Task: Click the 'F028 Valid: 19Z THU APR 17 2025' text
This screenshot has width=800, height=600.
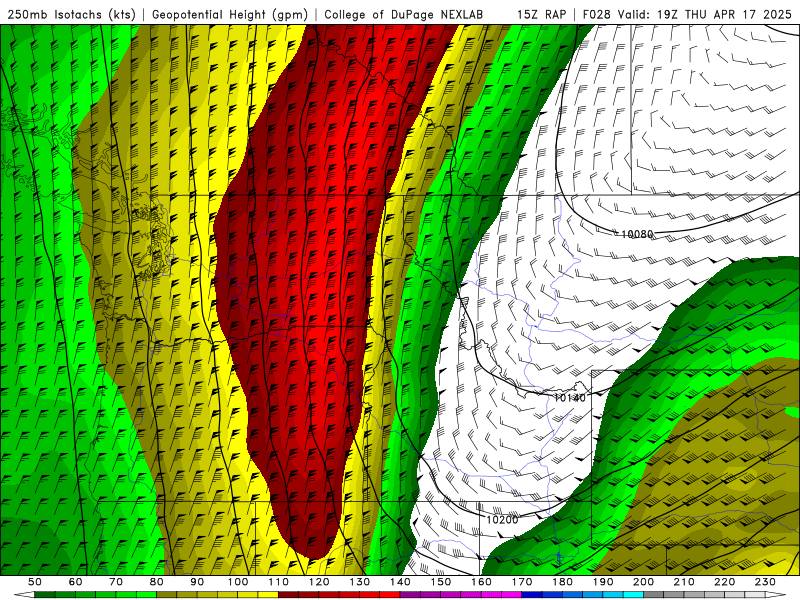Action: [x=687, y=14]
